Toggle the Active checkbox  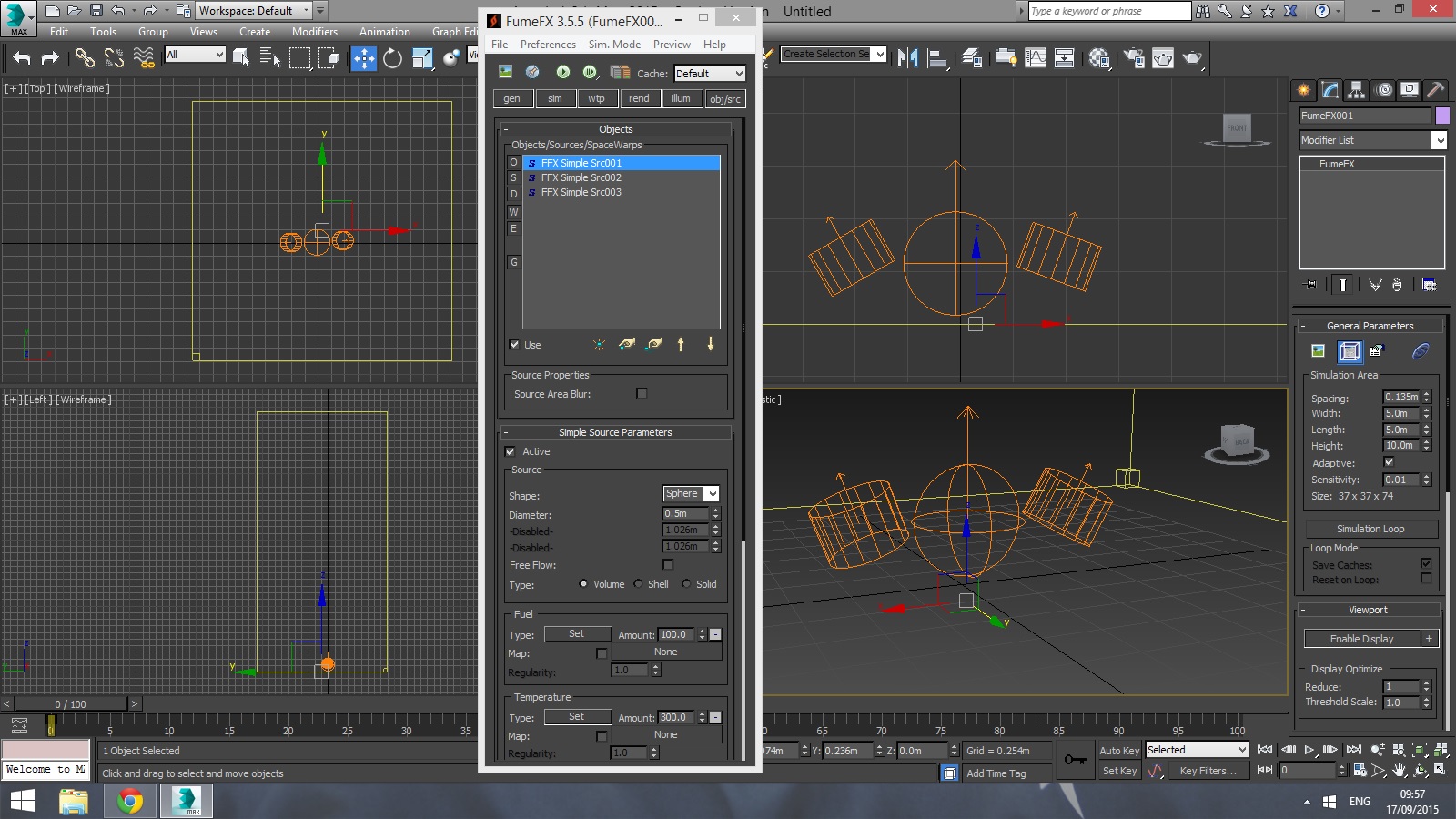pyautogui.click(x=511, y=451)
